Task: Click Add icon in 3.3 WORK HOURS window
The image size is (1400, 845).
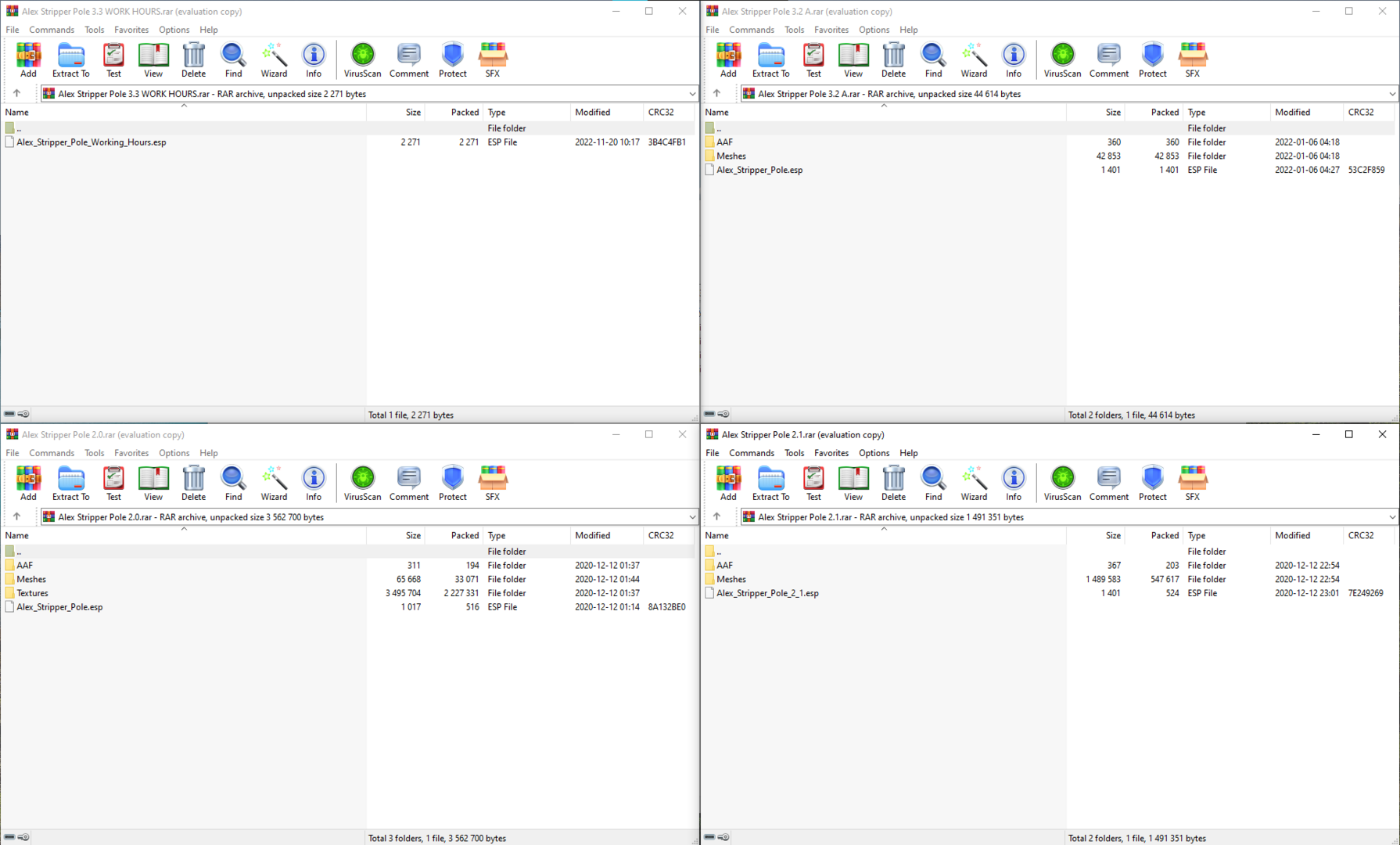Action: (x=28, y=60)
